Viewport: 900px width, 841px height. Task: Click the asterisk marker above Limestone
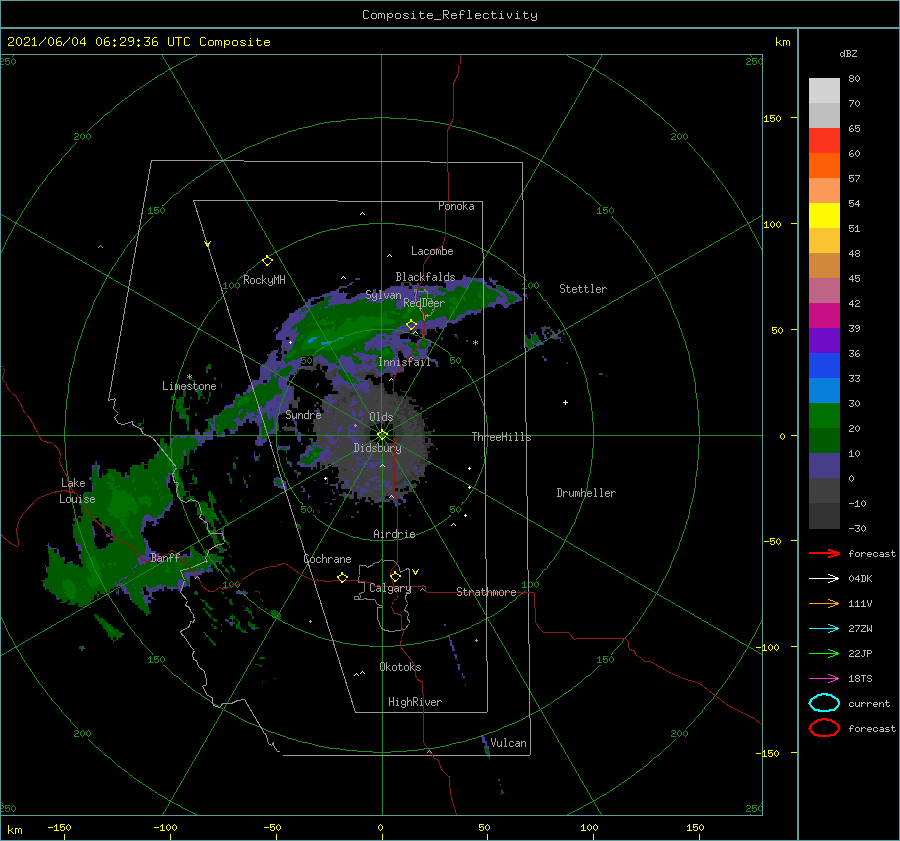tap(189, 377)
